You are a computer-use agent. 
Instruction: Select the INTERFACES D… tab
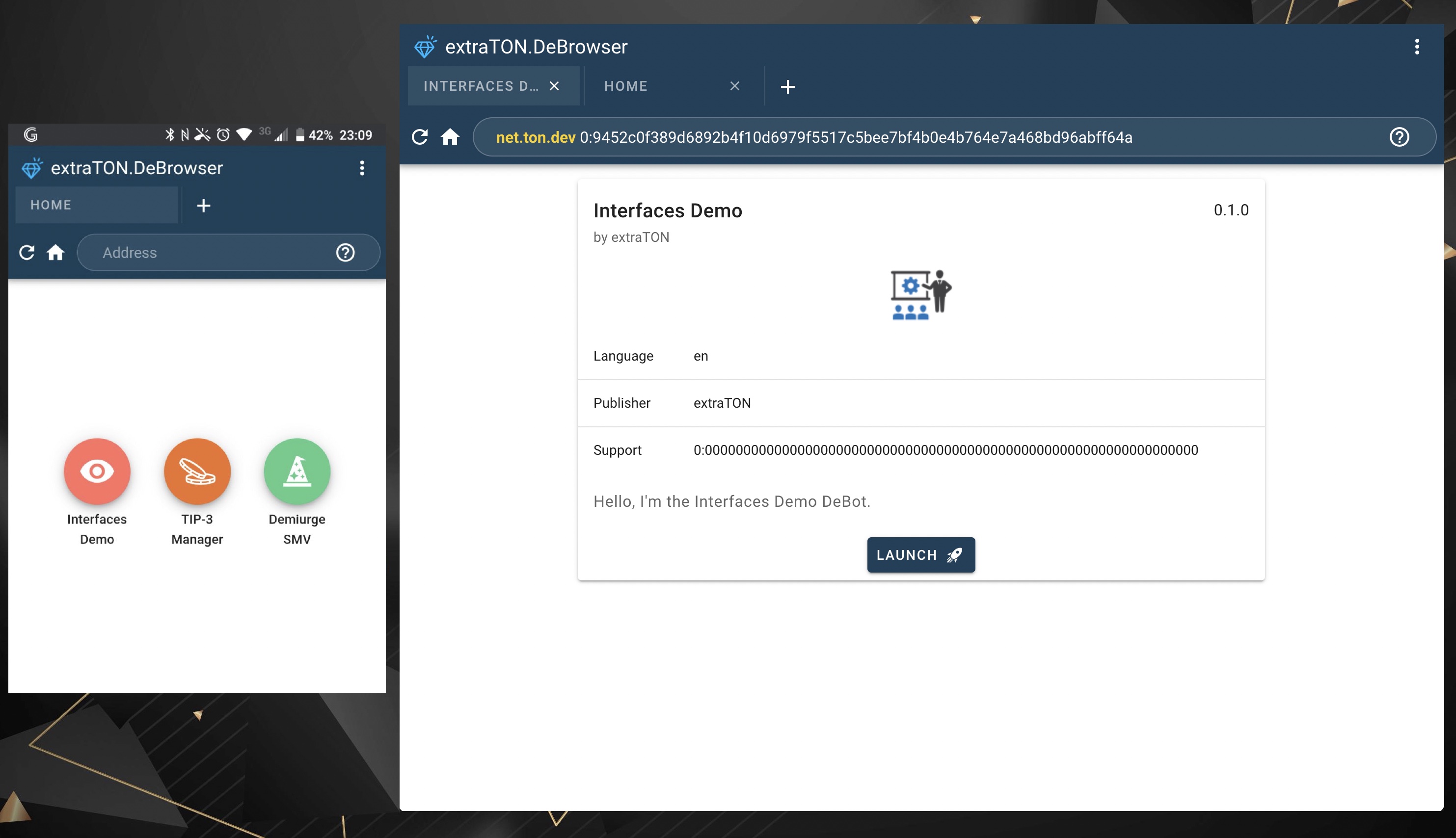481,86
